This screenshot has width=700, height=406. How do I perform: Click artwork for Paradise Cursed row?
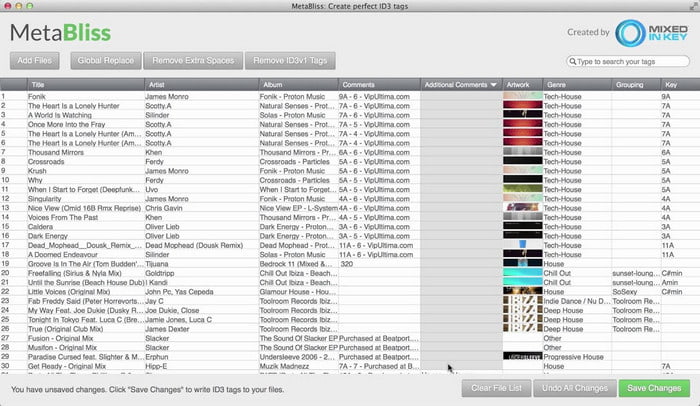(x=522, y=356)
